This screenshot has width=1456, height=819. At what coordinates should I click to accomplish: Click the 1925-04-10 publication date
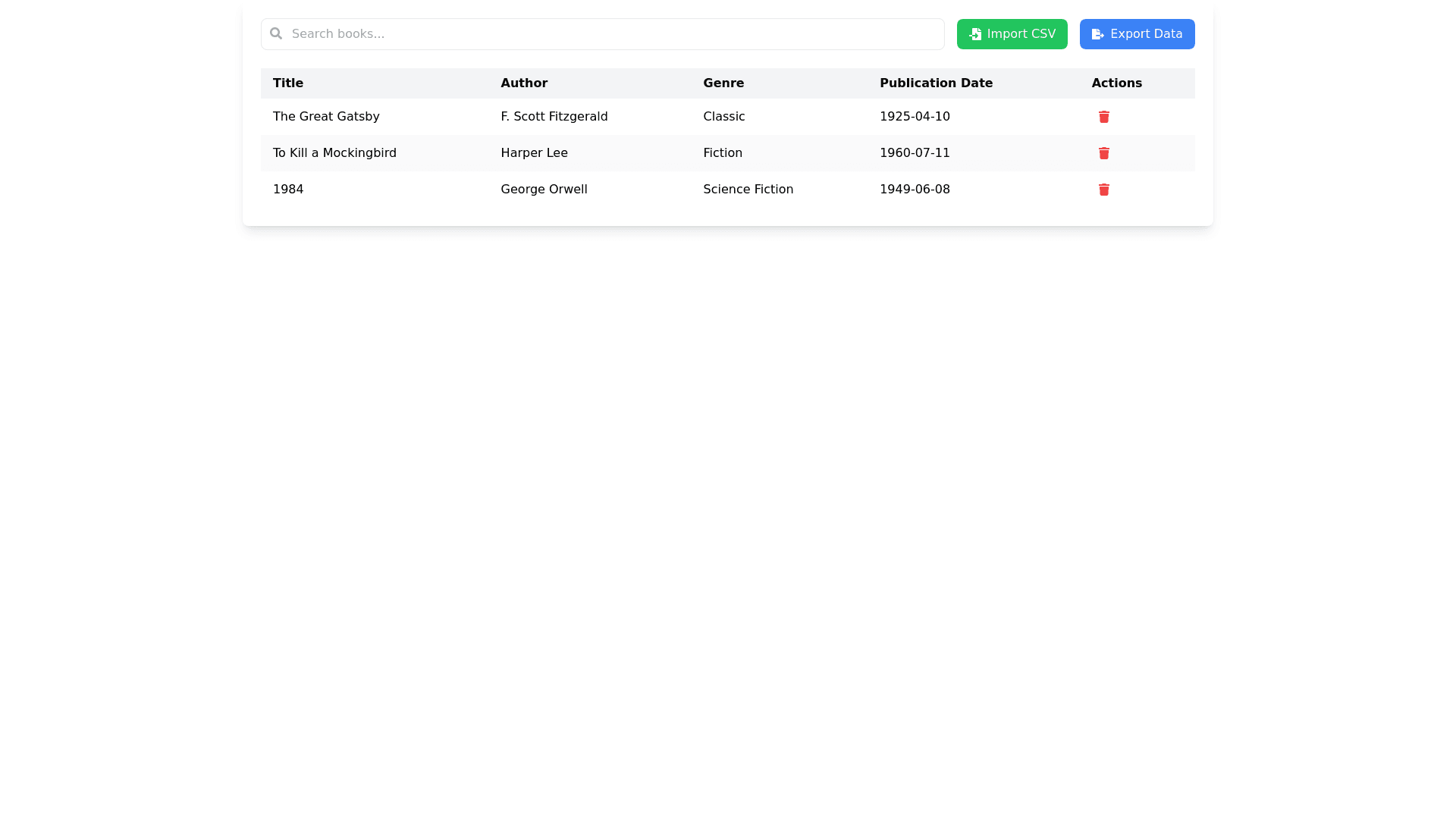(x=915, y=117)
